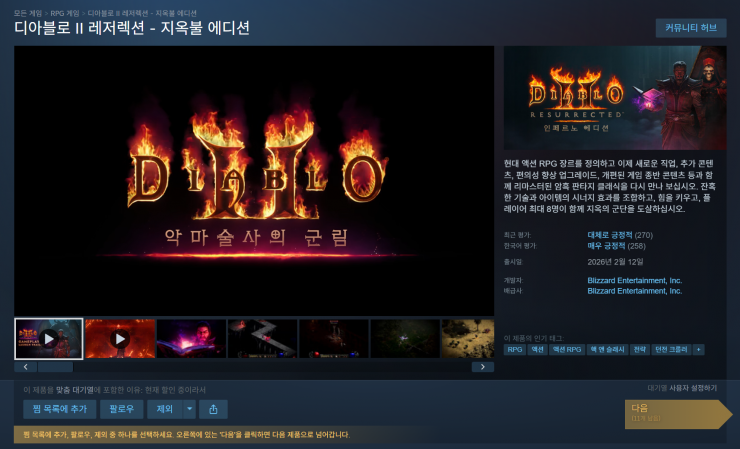Select the 핵 앤 슬래시 tag
740x449 pixels.
[607, 349]
